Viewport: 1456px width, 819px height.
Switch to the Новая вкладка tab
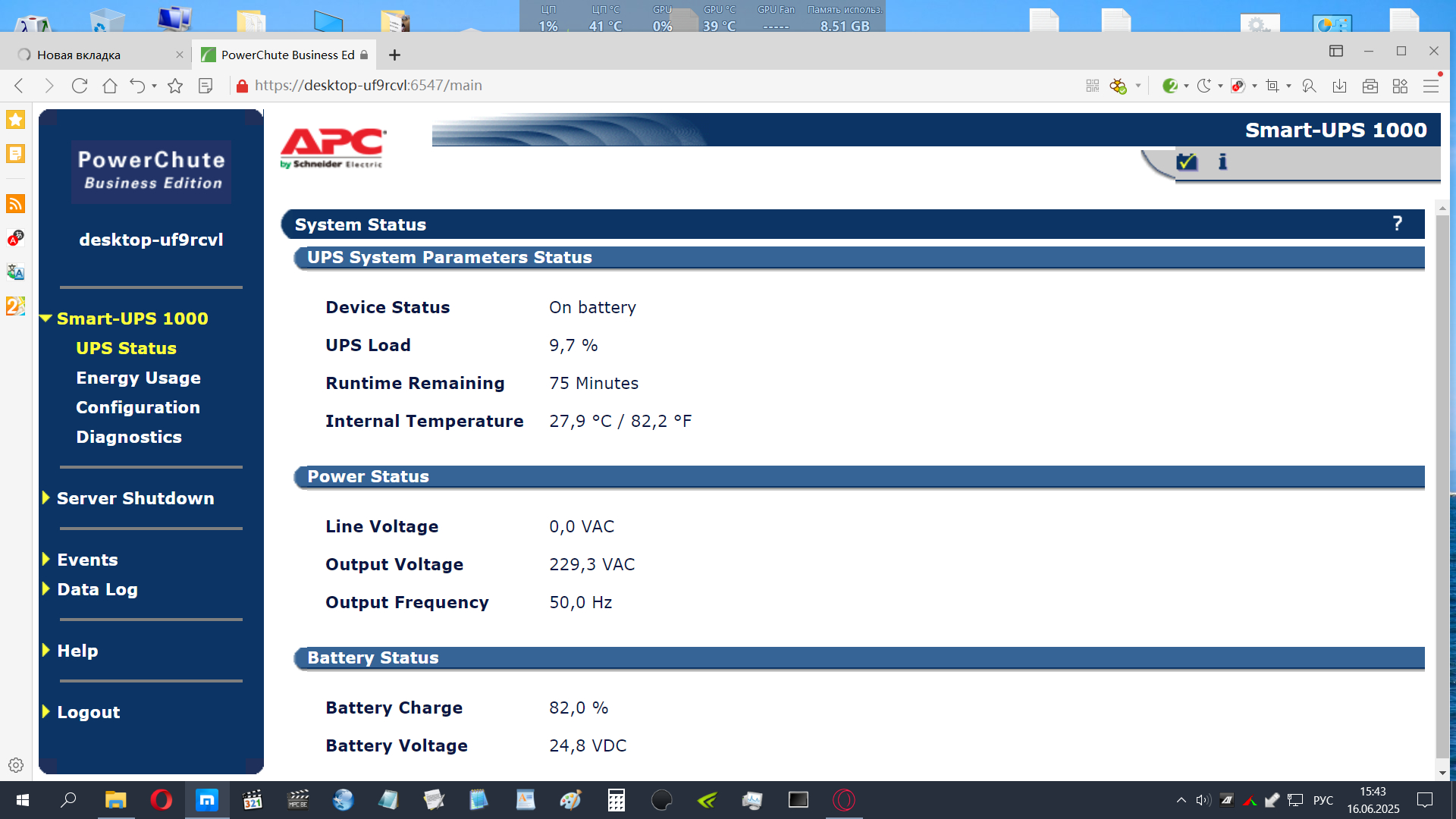[x=79, y=55]
